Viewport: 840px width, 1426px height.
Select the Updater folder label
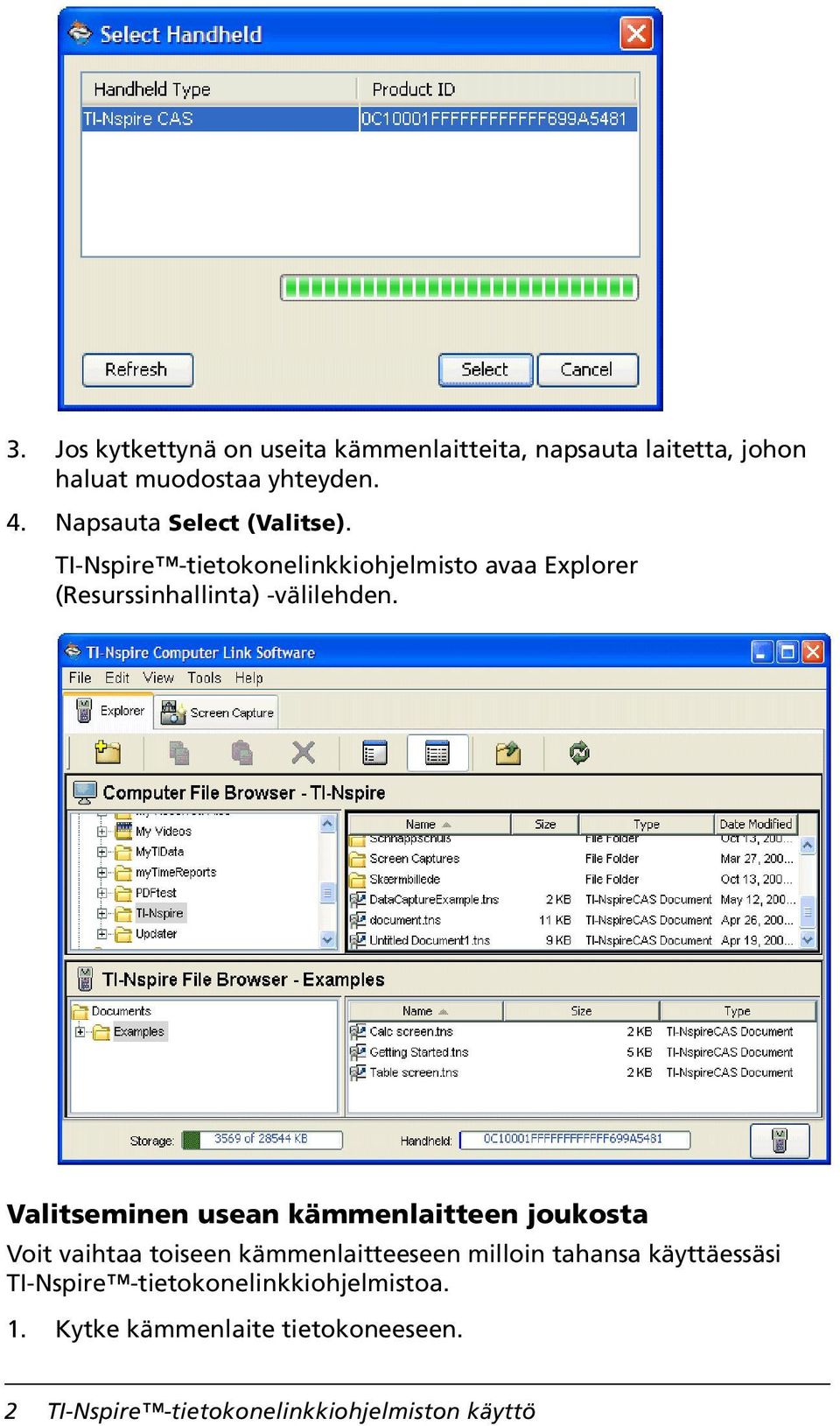(x=156, y=934)
